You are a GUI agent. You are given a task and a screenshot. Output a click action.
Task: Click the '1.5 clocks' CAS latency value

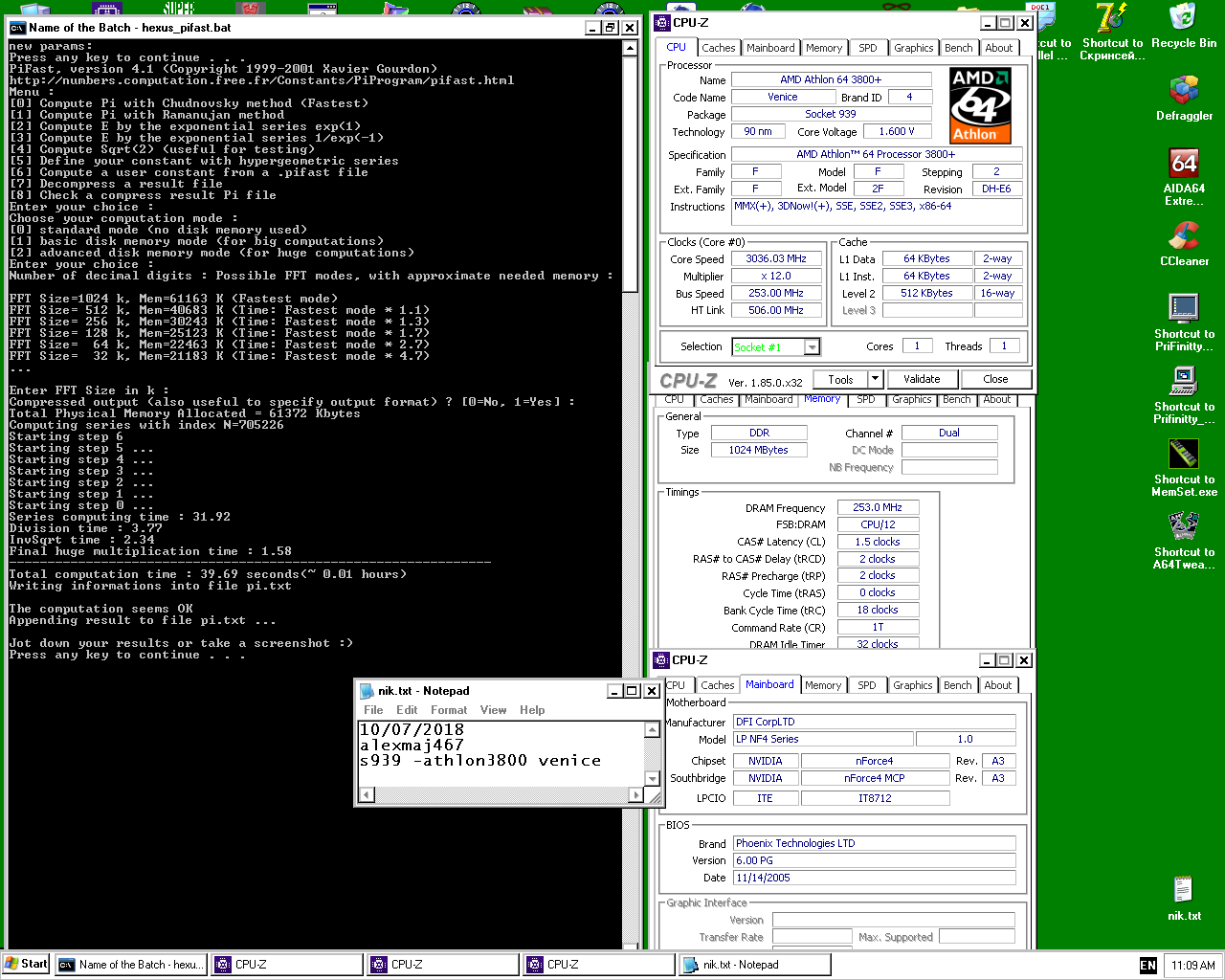(x=878, y=542)
